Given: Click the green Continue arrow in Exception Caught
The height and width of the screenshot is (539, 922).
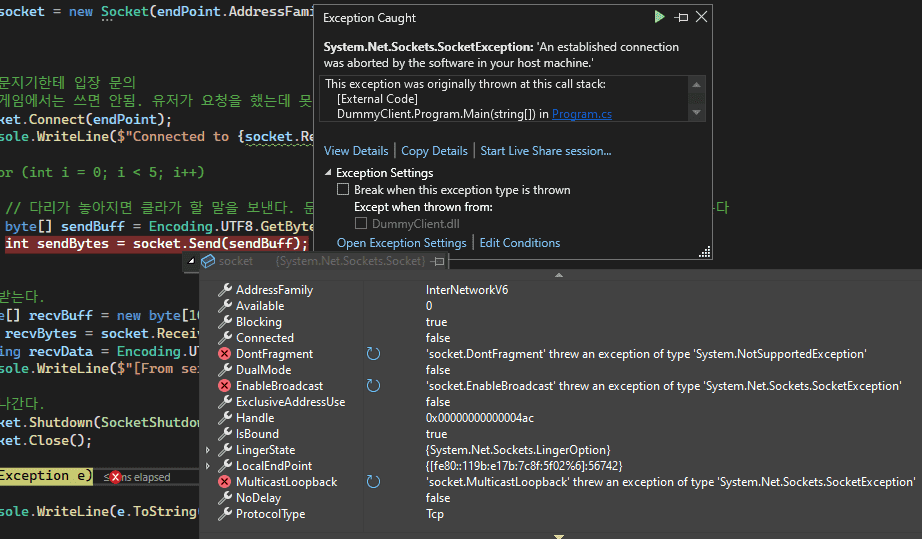Looking at the screenshot, I should coord(659,17).
